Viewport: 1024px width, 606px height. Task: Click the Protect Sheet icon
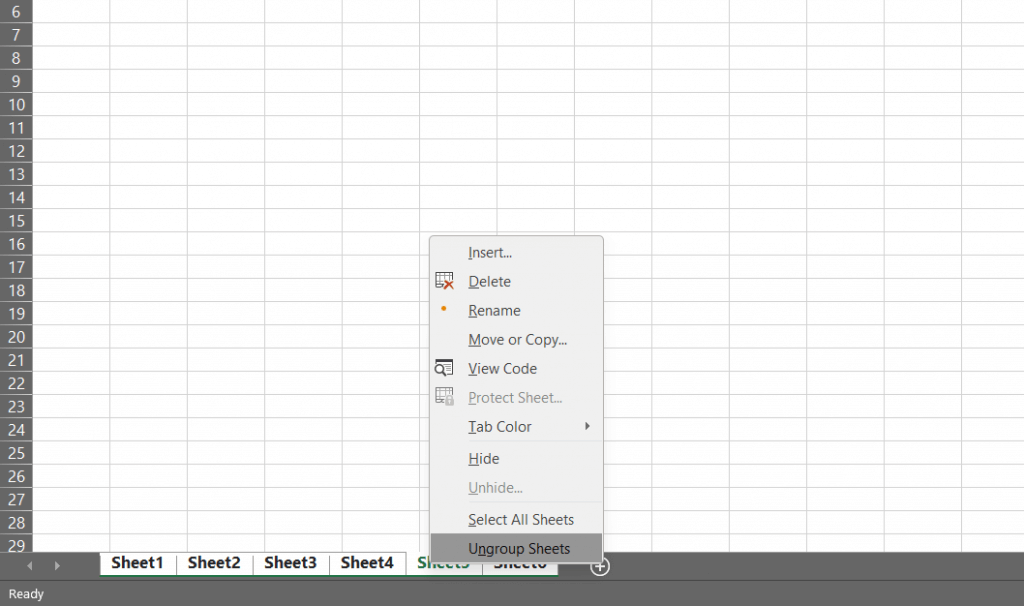pyautogui.click(x=445, y=397)
